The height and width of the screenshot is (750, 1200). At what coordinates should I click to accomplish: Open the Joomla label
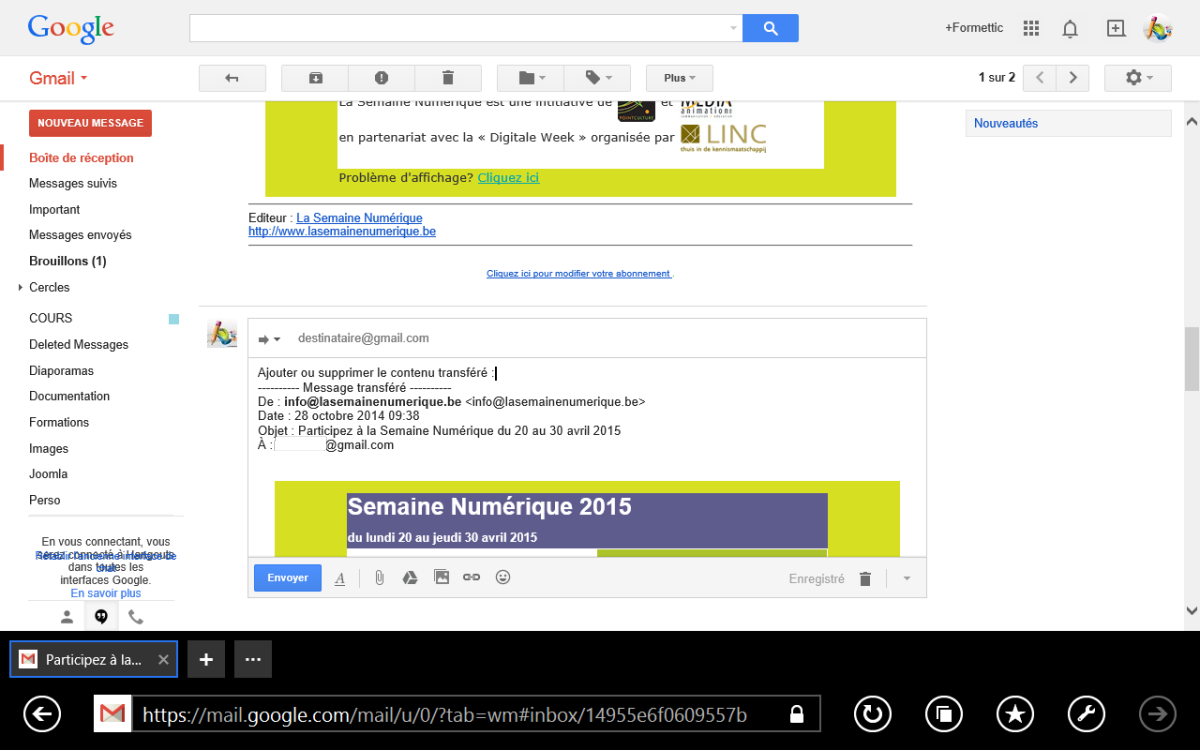(x=48, y=474)
